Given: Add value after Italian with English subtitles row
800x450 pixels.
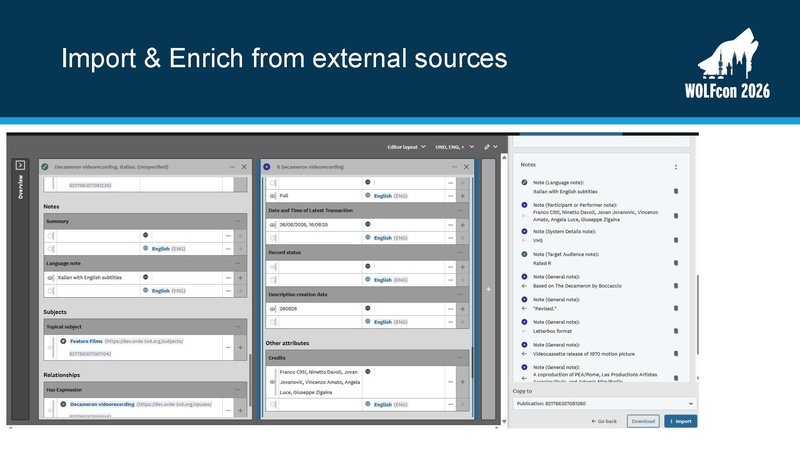Looking at the screenshot, I should [x=240, y=278].
